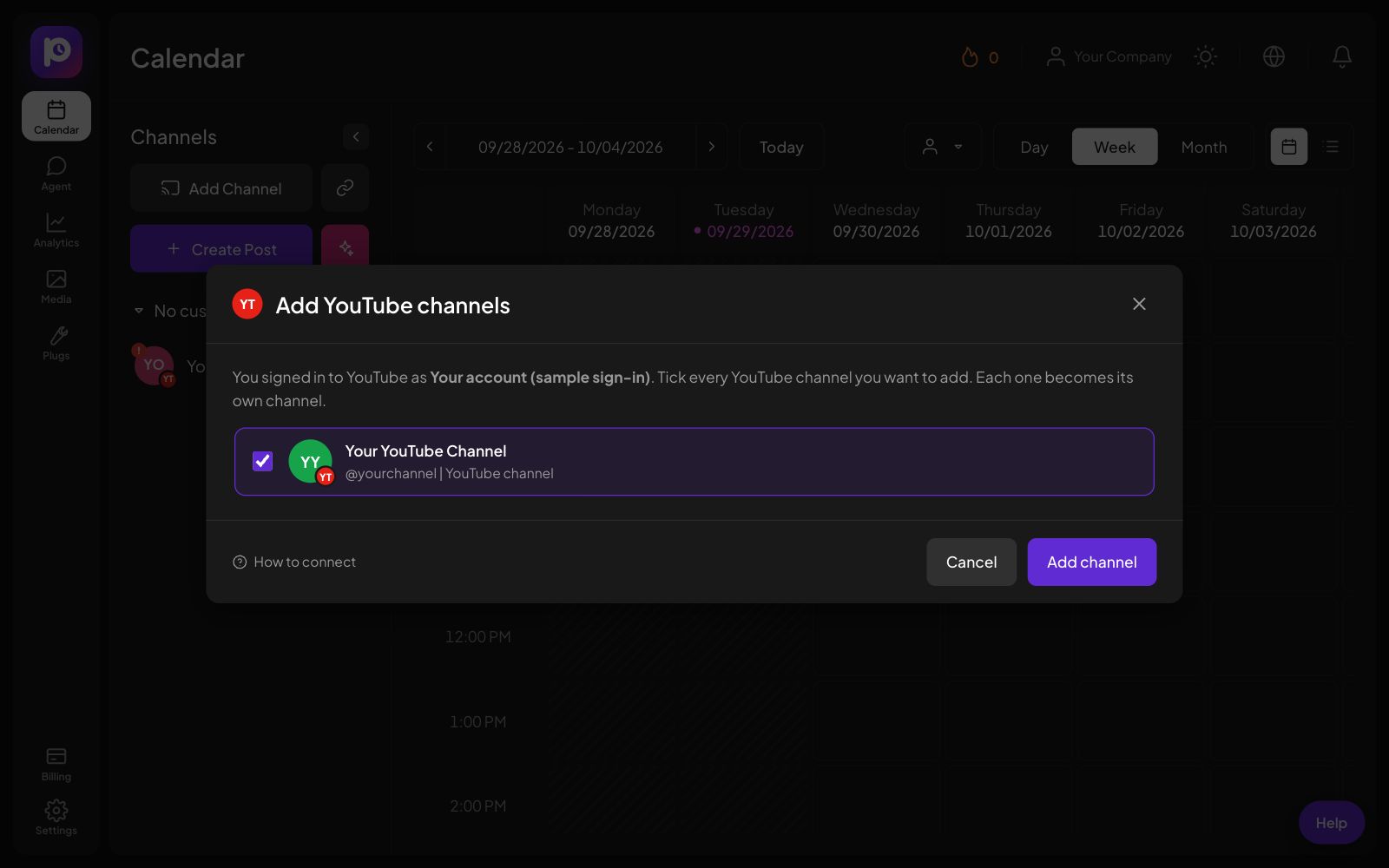Click the link icon beside Add Channel
1389x868 pixels.
[x=345, y=188]
